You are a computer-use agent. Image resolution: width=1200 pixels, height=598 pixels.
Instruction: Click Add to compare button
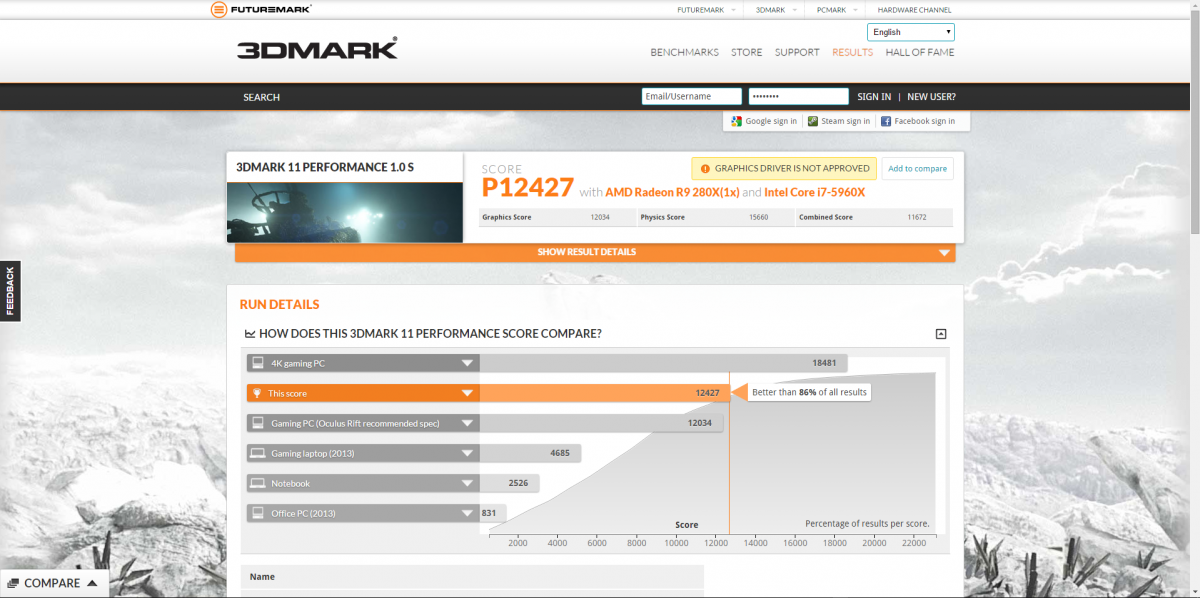917,169
